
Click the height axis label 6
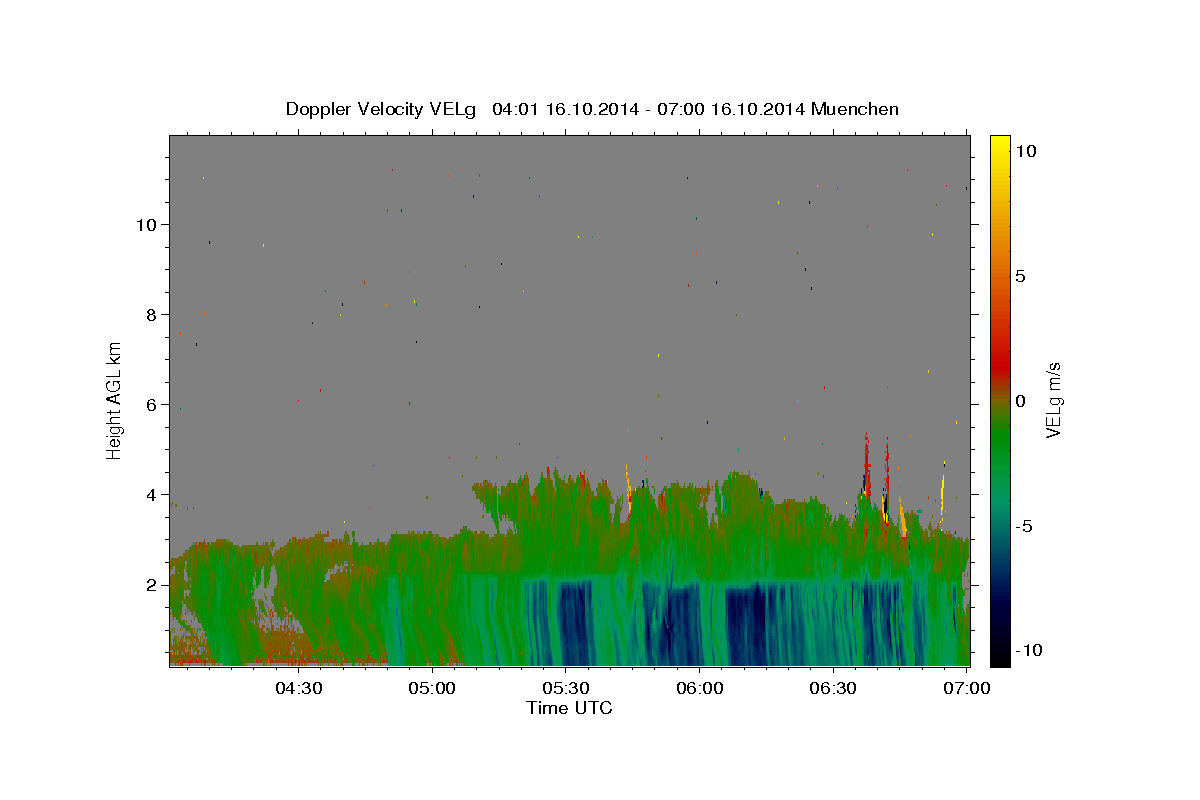152,405
